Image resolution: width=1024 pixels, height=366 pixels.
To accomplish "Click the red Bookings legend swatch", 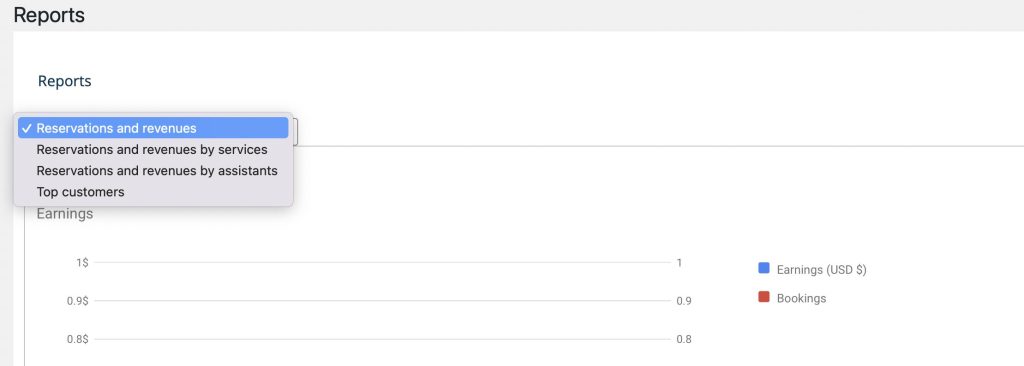I will click(763, 297).
